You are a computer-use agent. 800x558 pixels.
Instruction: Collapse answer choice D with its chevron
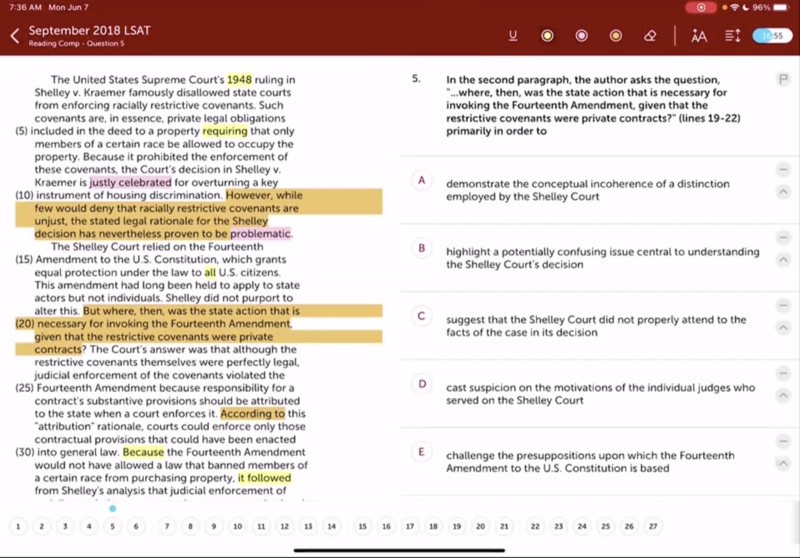tap(783, 396)
